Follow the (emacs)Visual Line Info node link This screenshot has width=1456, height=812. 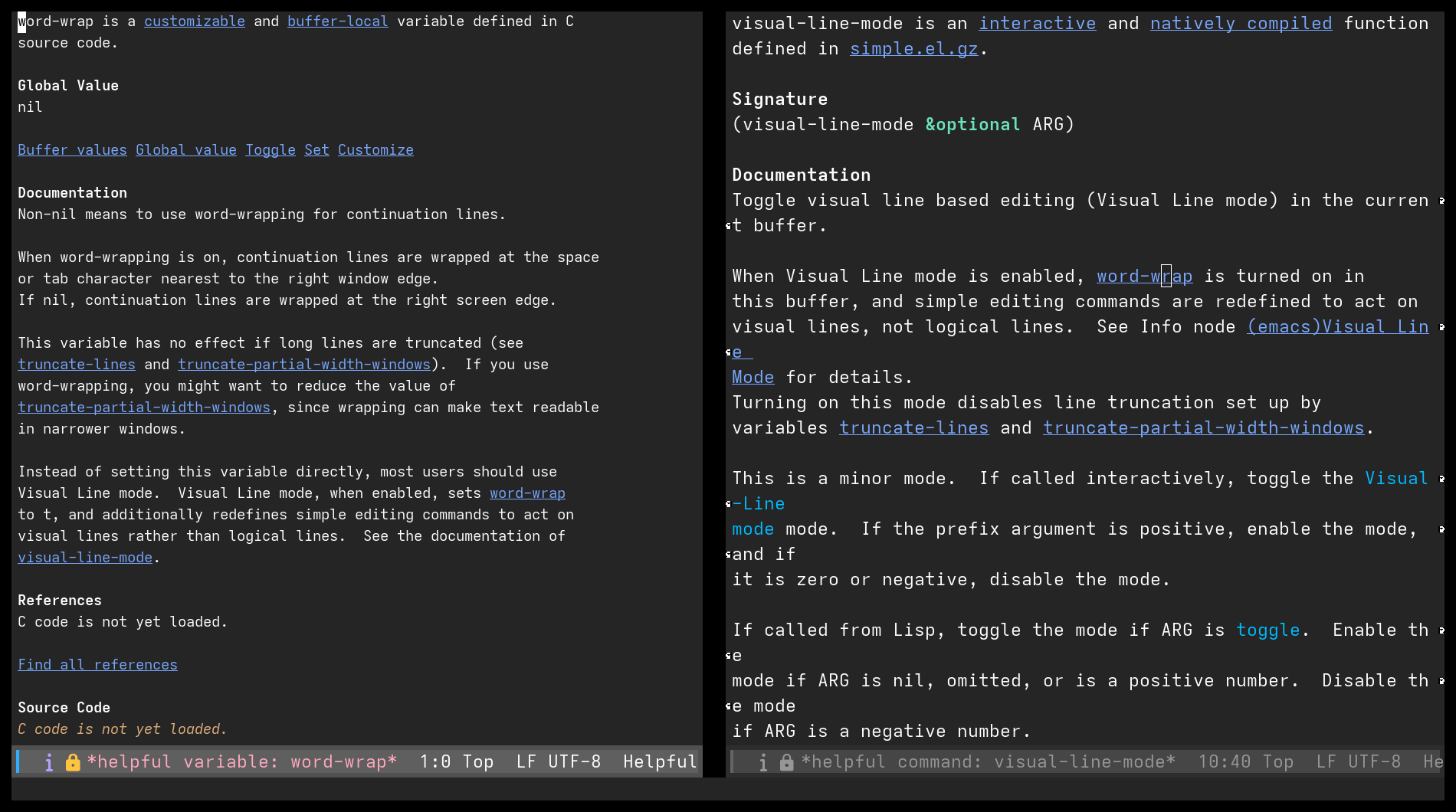pos(1338,327)
